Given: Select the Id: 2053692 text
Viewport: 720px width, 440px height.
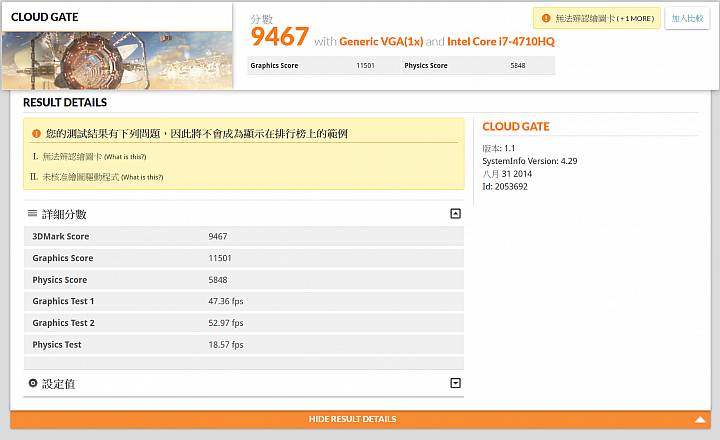Looking at the screenshot, I should [x=505, y=187].
